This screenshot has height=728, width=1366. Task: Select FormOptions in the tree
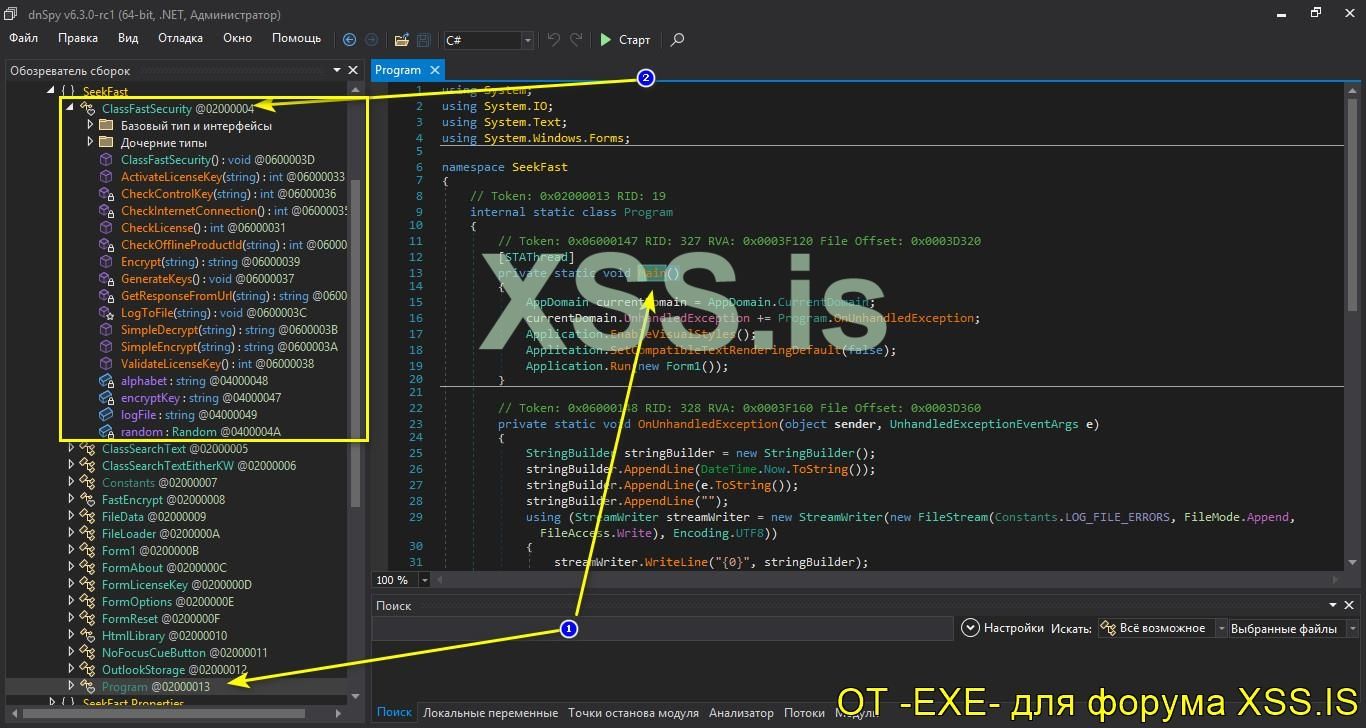(x=168, y=602)
